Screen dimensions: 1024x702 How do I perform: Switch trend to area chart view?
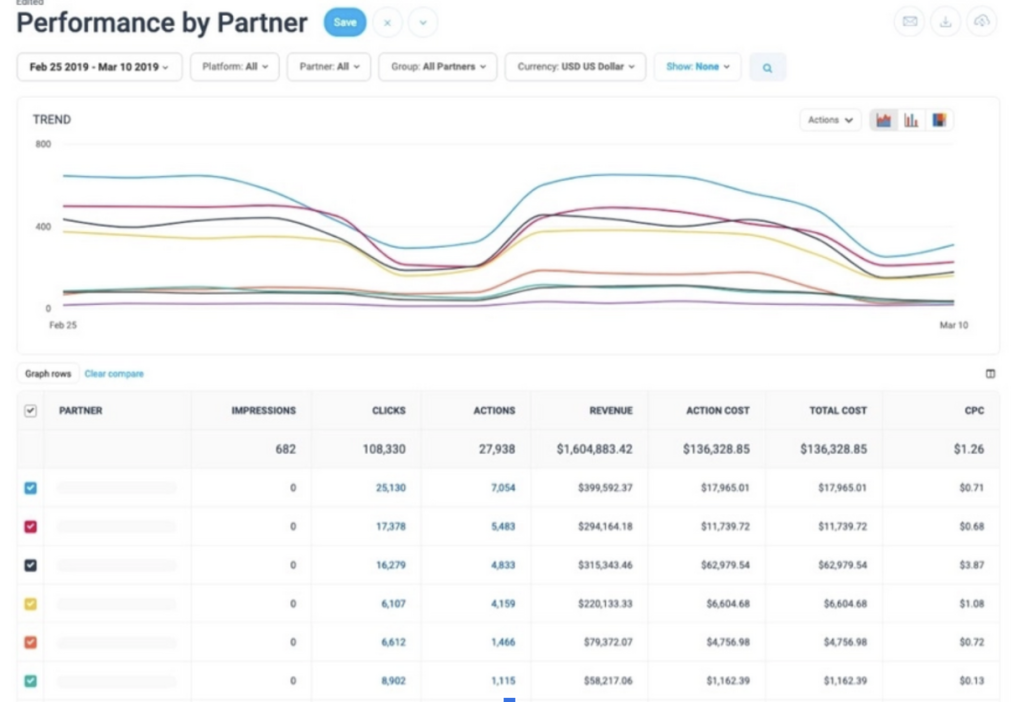[884, 120]
